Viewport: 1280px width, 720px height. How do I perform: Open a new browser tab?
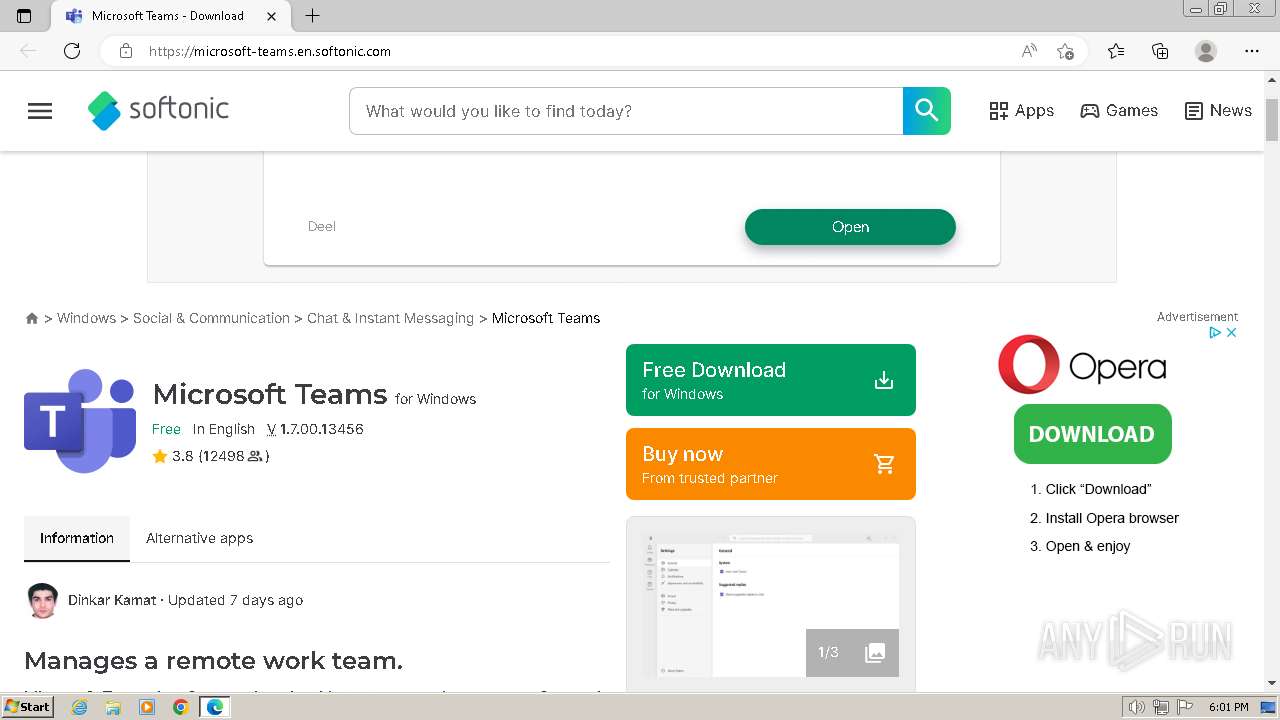[312, 16]
